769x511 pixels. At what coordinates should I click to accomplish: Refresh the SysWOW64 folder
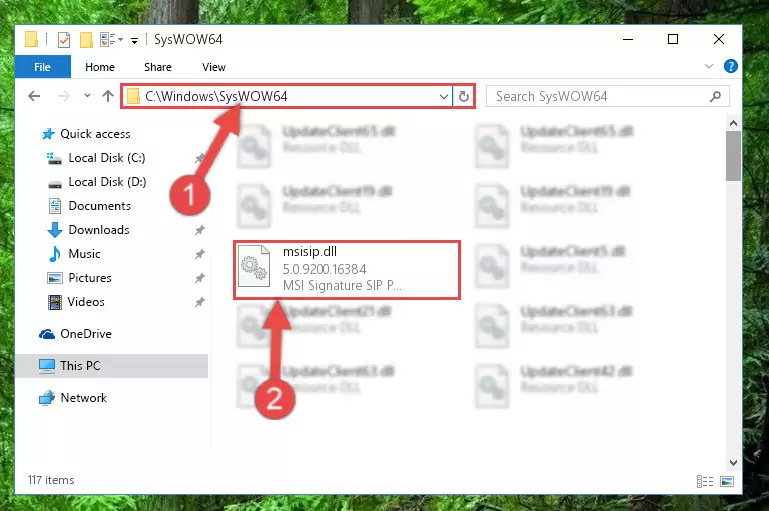point(463,97)
